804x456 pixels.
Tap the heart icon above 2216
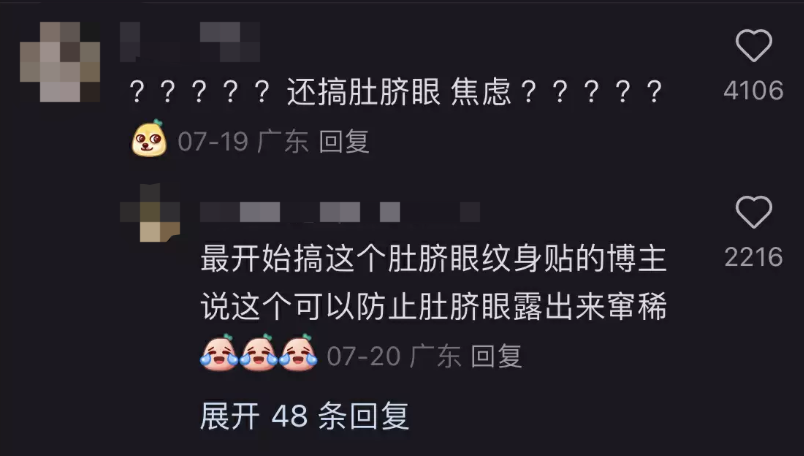[754, 212]
